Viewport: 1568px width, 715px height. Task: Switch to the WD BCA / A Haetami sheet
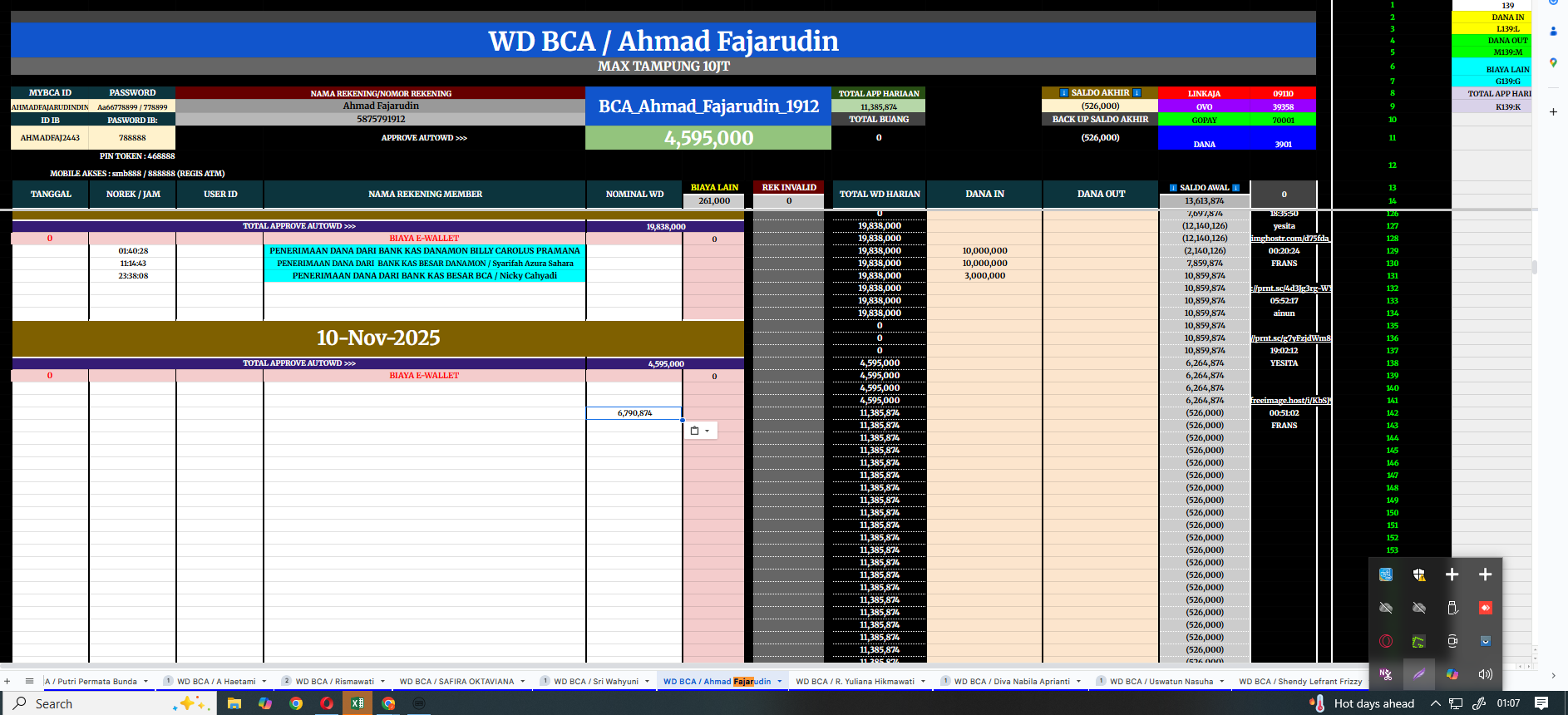coord(216,681)
